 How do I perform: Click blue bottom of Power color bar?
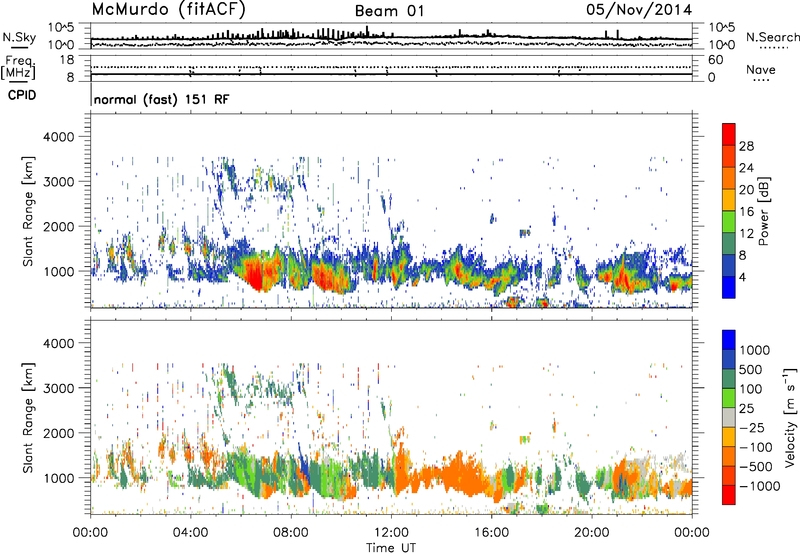coord(729,288)
